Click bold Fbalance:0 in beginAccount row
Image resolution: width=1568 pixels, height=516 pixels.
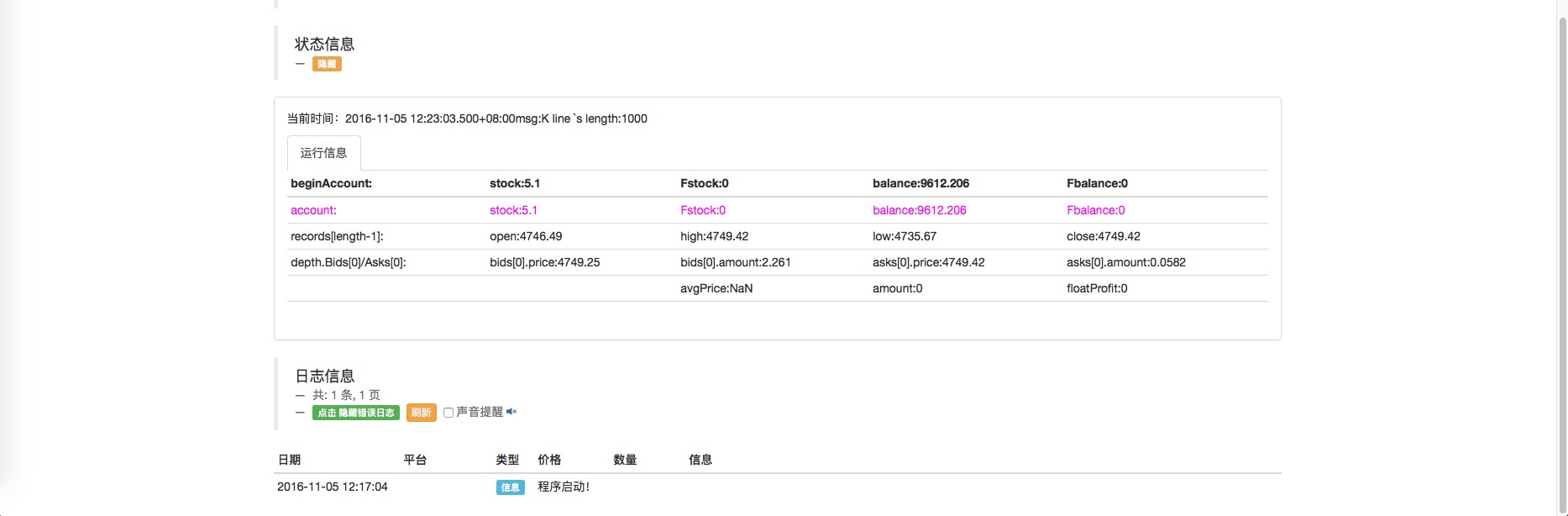(x=1097, y=183)
